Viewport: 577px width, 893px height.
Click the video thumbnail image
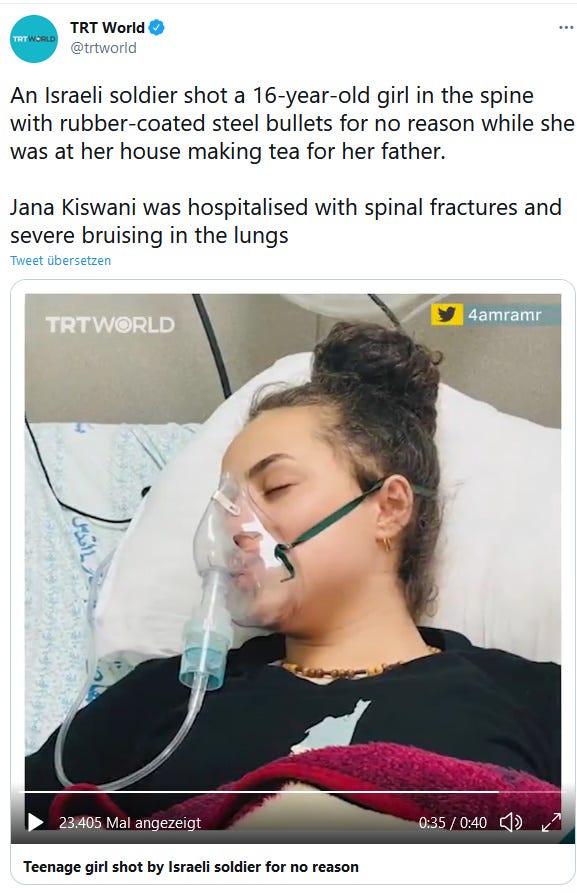click(292, 541)
